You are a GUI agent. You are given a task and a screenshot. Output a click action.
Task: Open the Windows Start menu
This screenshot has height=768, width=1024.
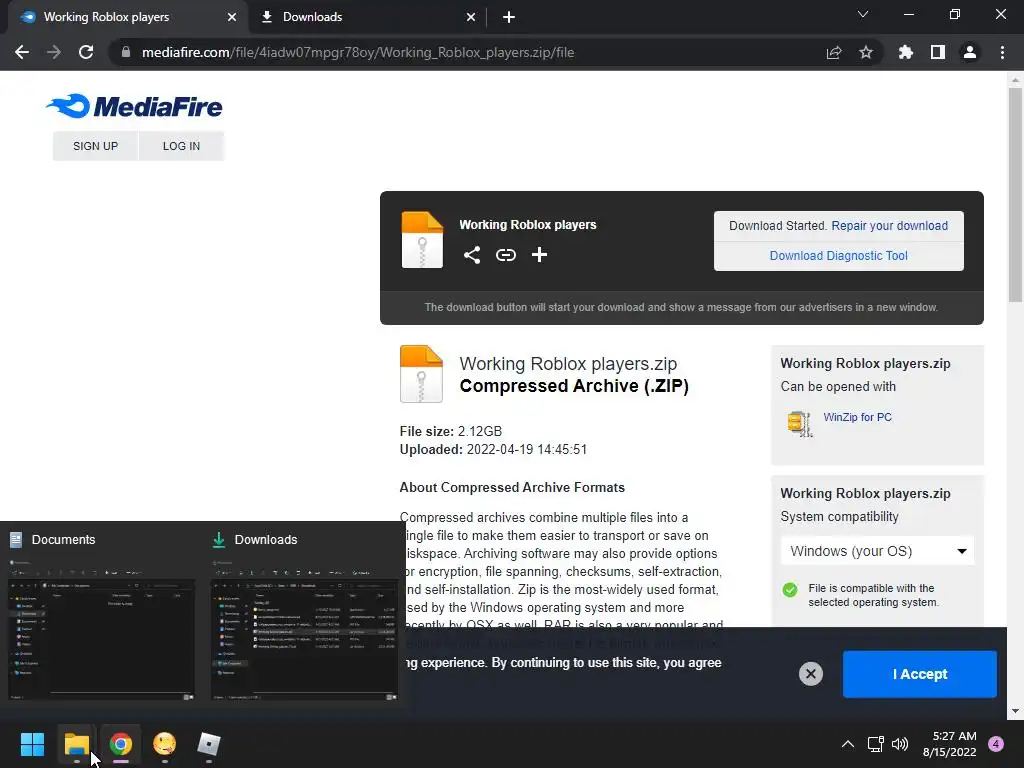(x=32, y=744)
